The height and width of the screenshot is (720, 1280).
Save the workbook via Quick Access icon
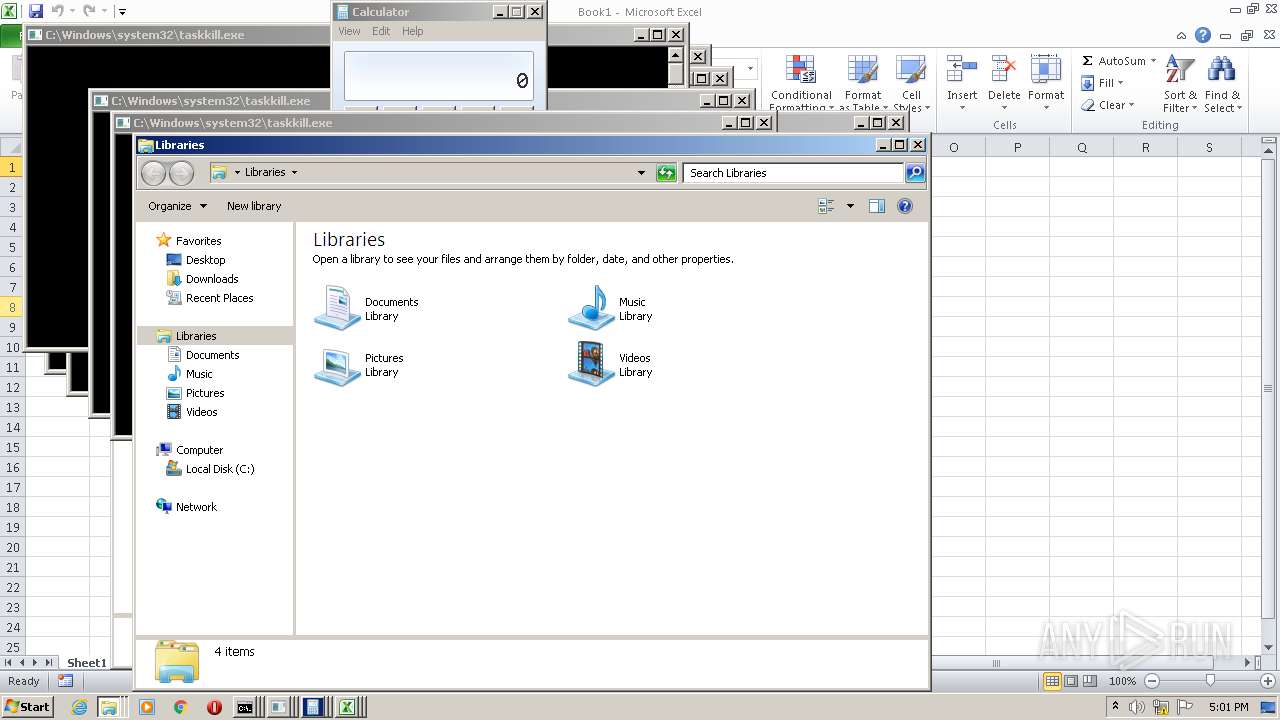click(36, 11)
